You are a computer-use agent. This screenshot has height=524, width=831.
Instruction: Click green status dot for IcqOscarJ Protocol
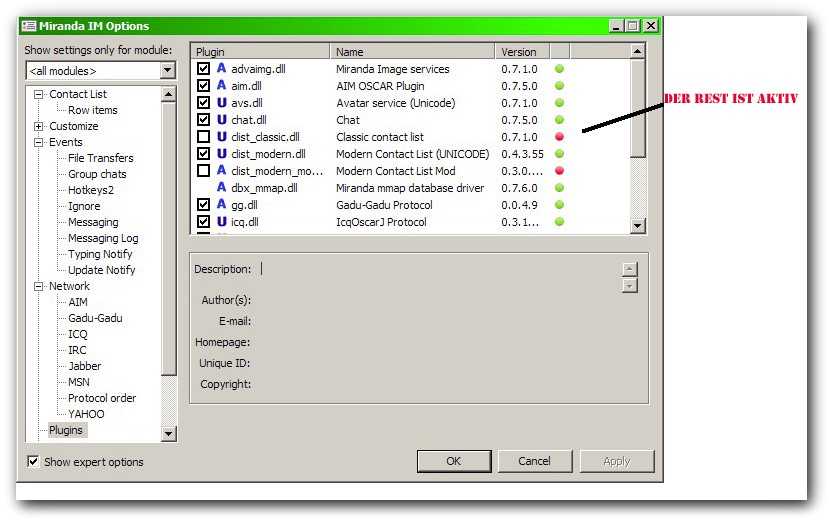click(559, 221)
